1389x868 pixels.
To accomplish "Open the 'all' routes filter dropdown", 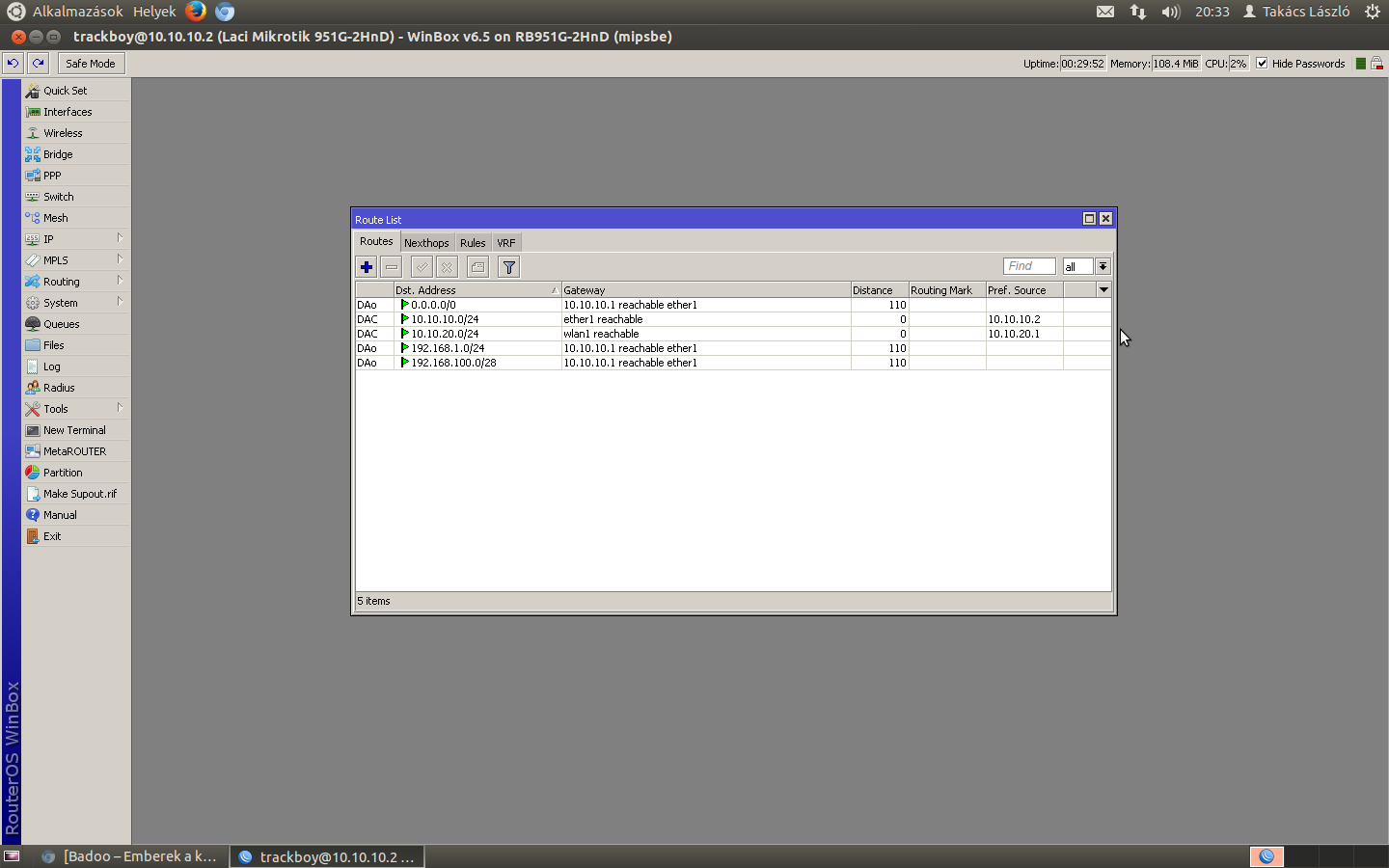I will (1103, 266).
